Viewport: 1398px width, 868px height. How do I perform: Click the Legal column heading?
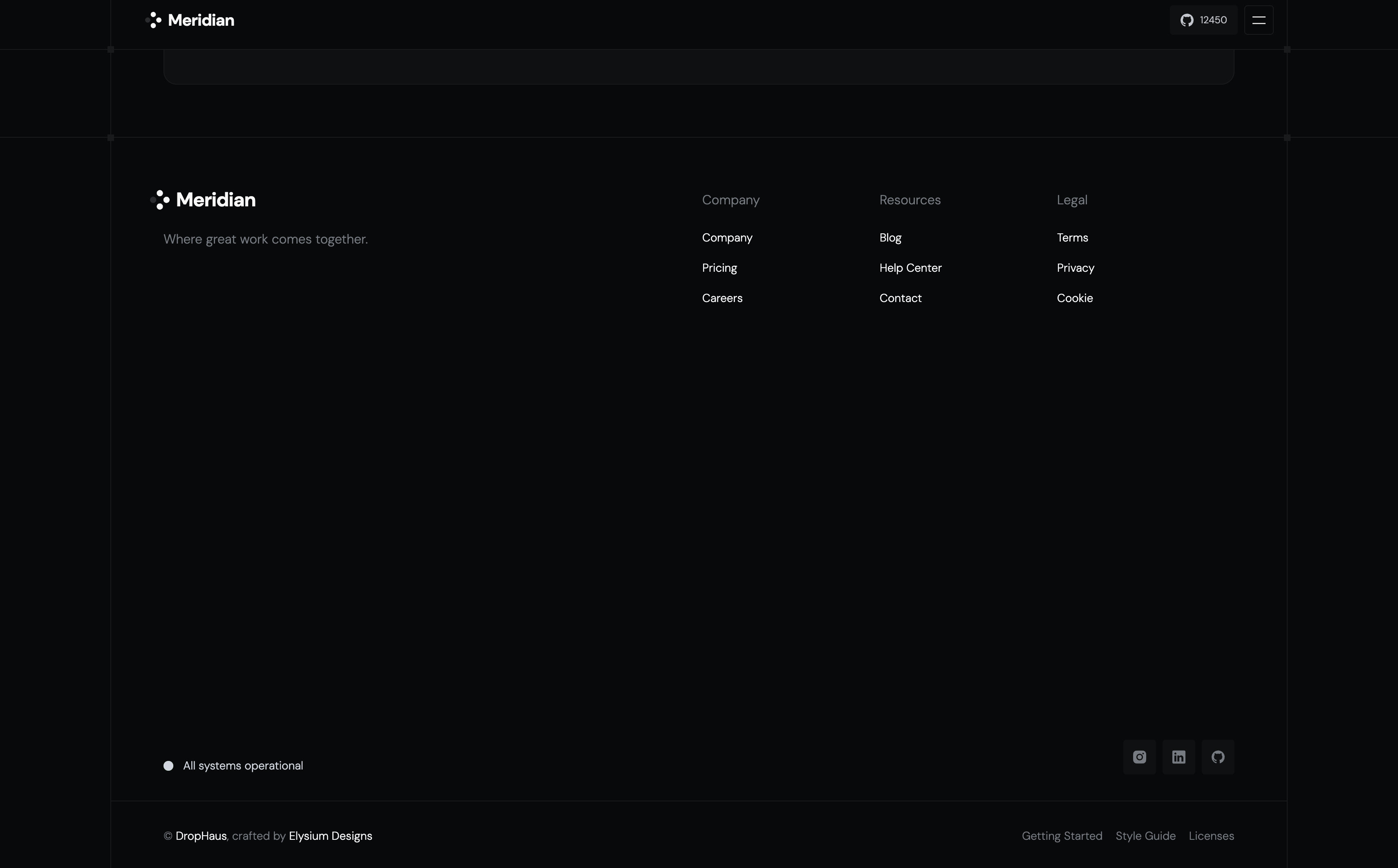coord(1072,200)
